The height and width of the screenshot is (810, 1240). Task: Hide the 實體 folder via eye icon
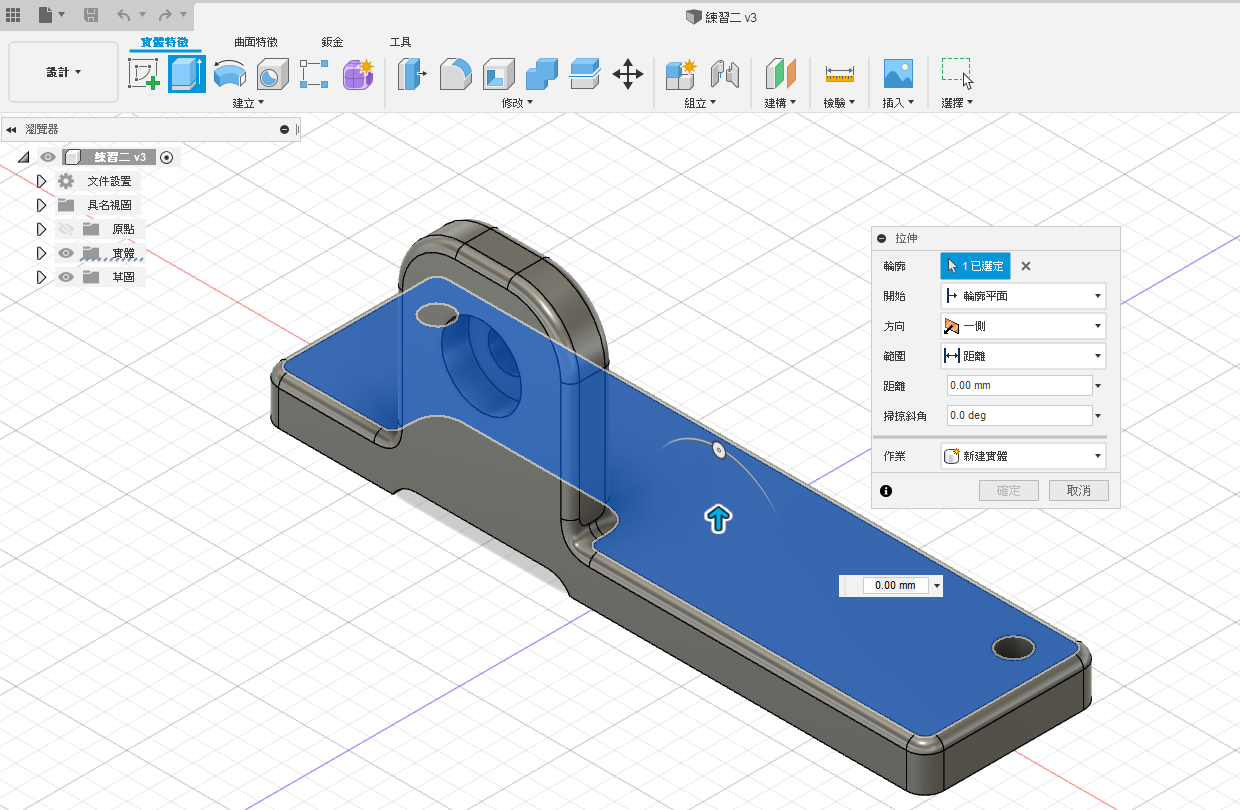66,253
